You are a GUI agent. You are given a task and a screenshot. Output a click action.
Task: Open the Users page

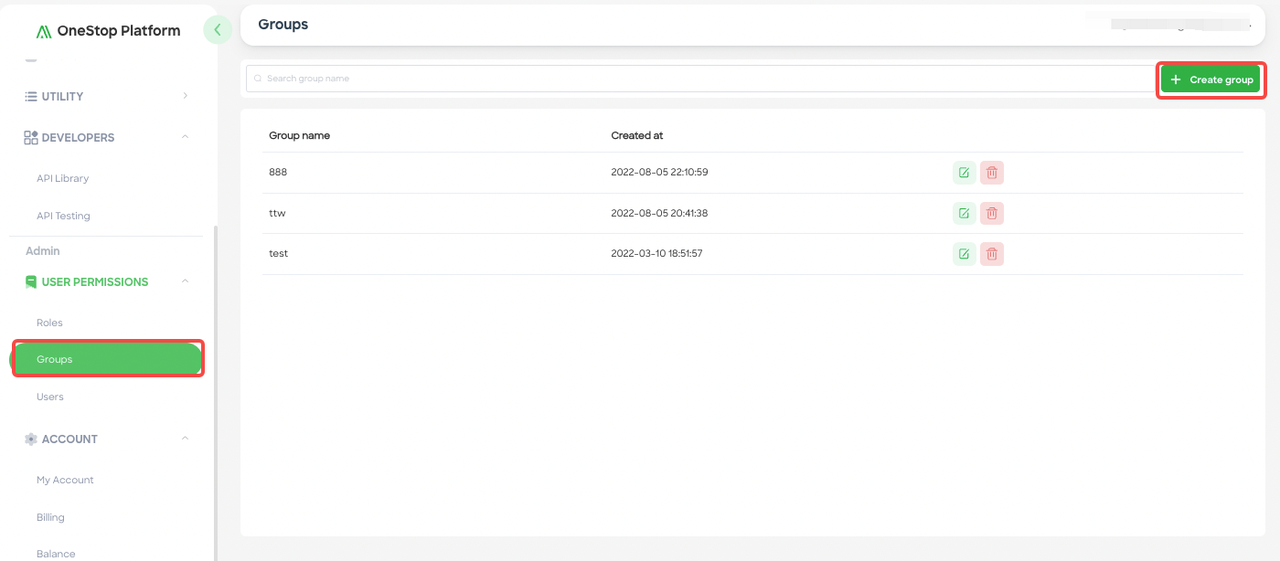(x=50, y=397)
